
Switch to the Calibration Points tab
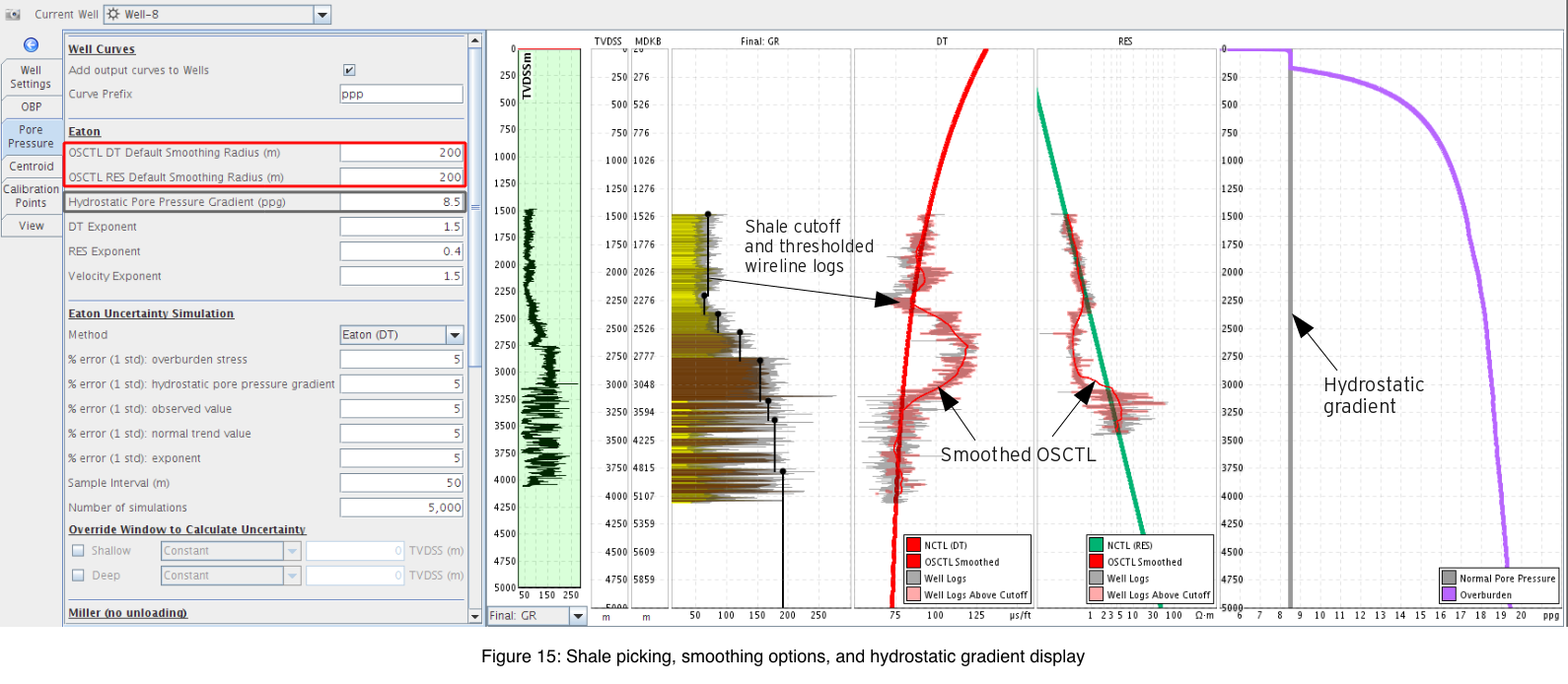click(x=32, y=196)
